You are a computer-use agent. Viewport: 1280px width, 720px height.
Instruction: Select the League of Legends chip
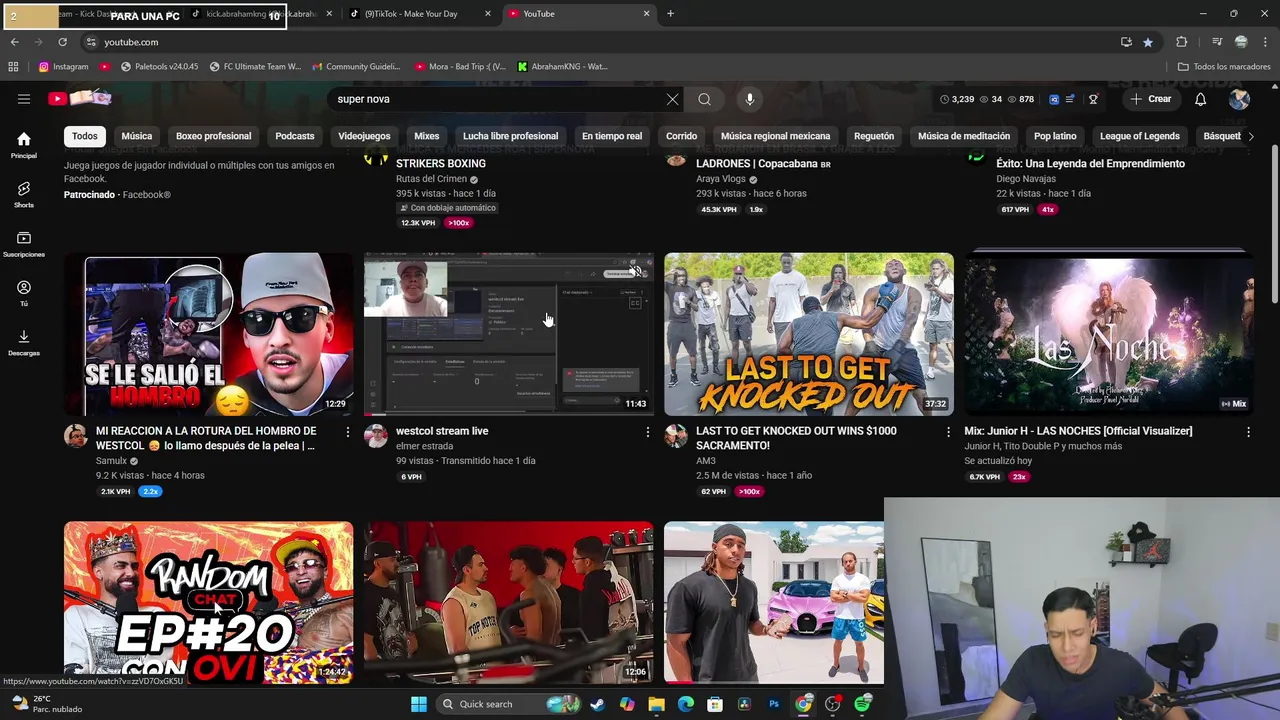coord(1140,136)
